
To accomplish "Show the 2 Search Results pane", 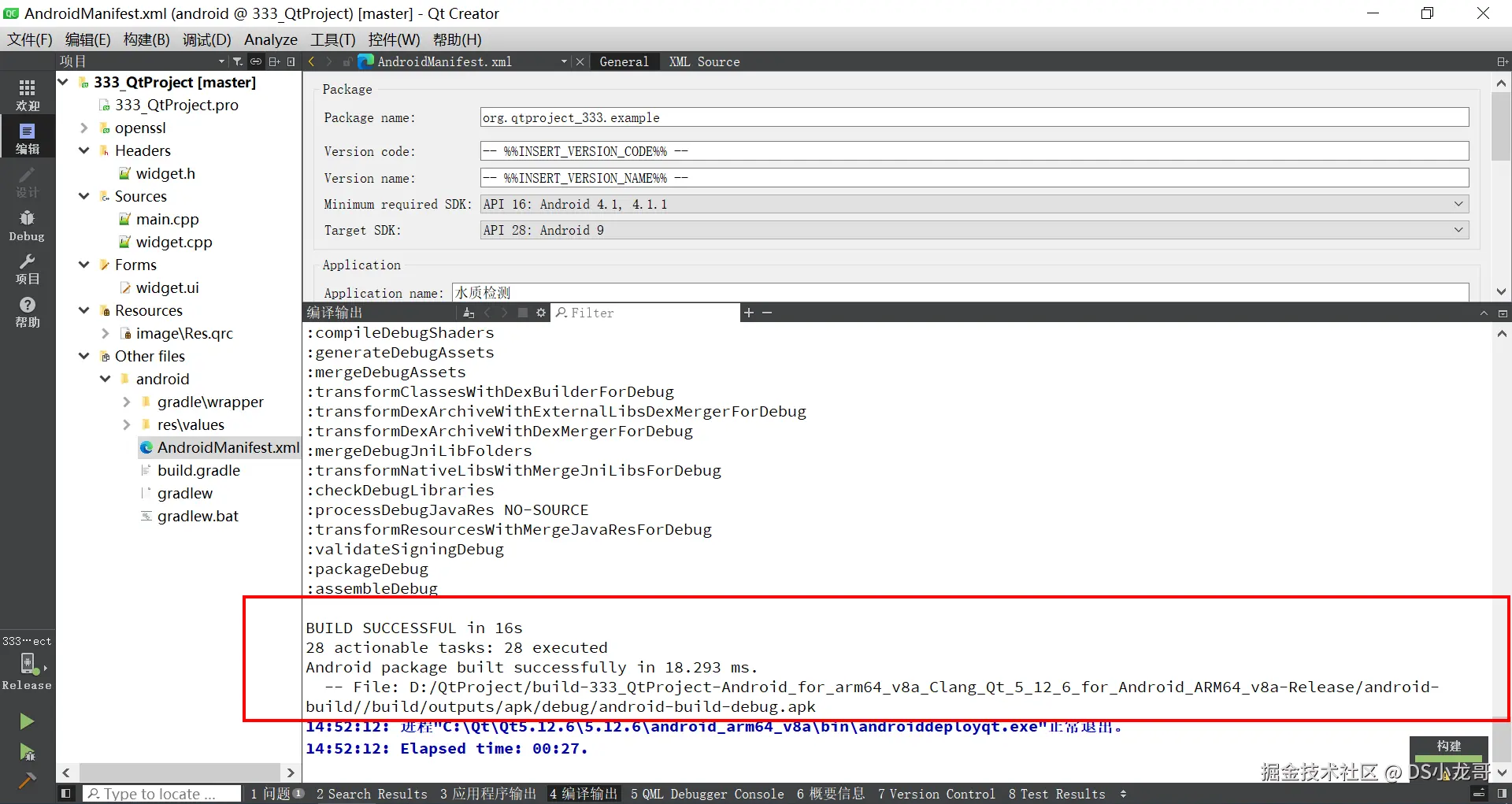I will pyautogui.click(x=372, y=794).
